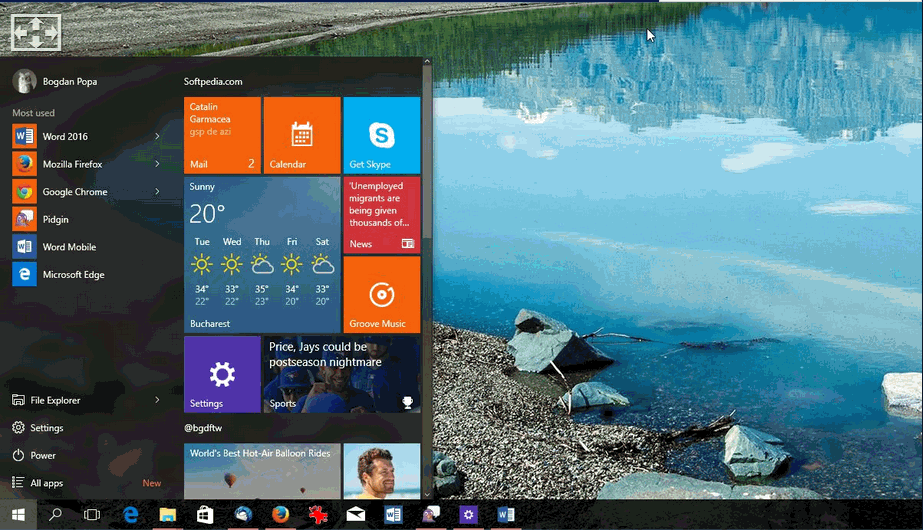Open first Word icon on taskbar
923x530 pixels.
click(393, 515)
